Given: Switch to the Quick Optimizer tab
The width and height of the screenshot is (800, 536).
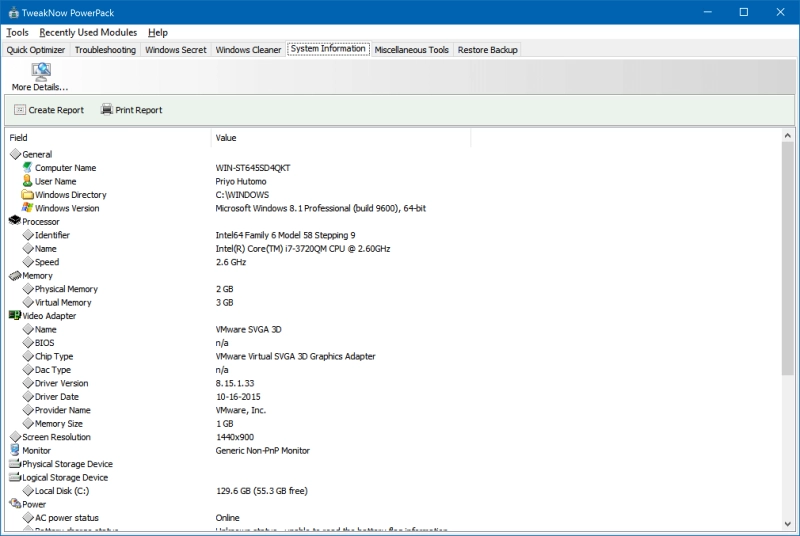Looking at the screenshot, I should coord(36,49).
